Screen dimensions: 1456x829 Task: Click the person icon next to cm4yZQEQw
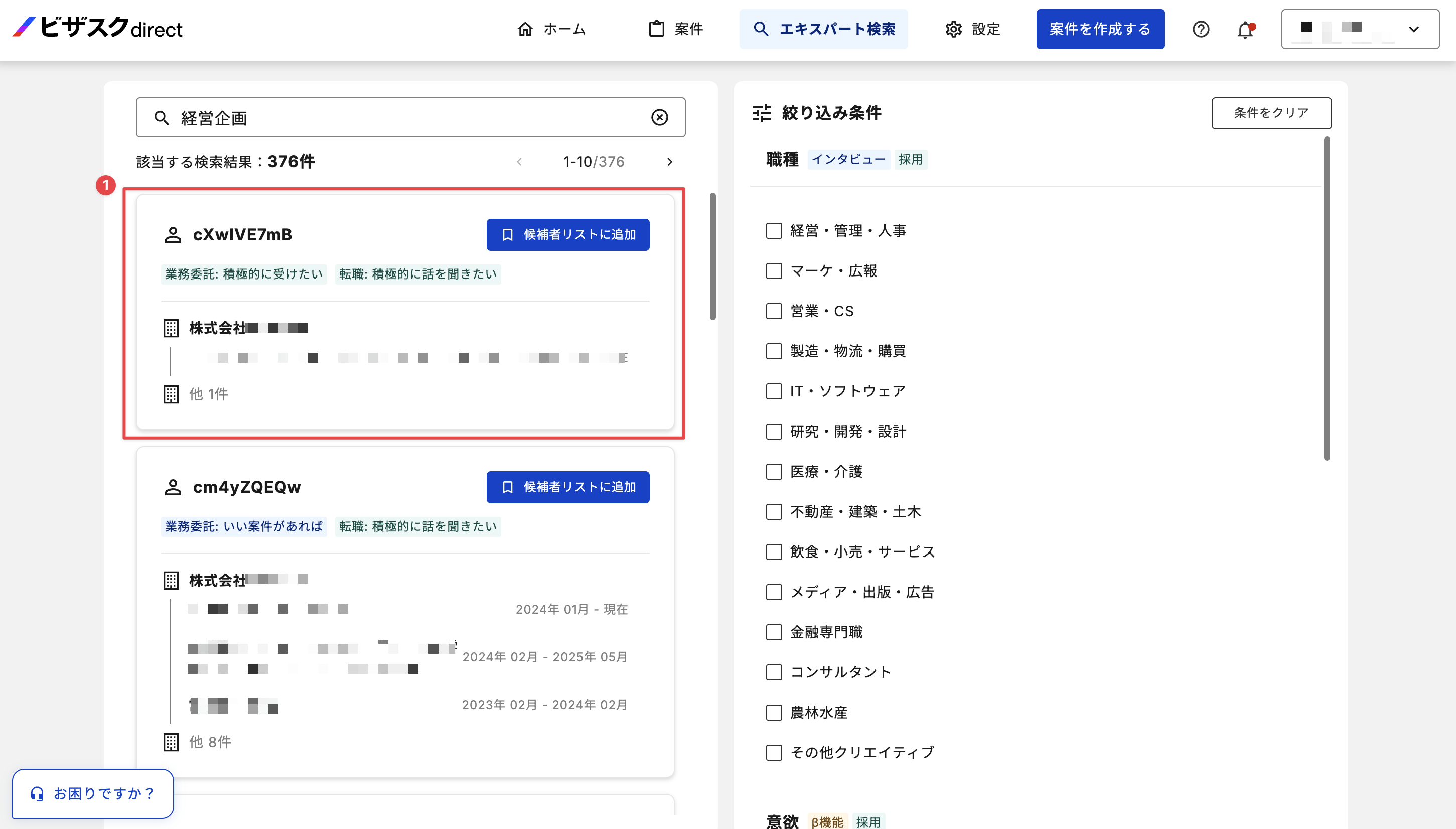click(x=173, y=487)
